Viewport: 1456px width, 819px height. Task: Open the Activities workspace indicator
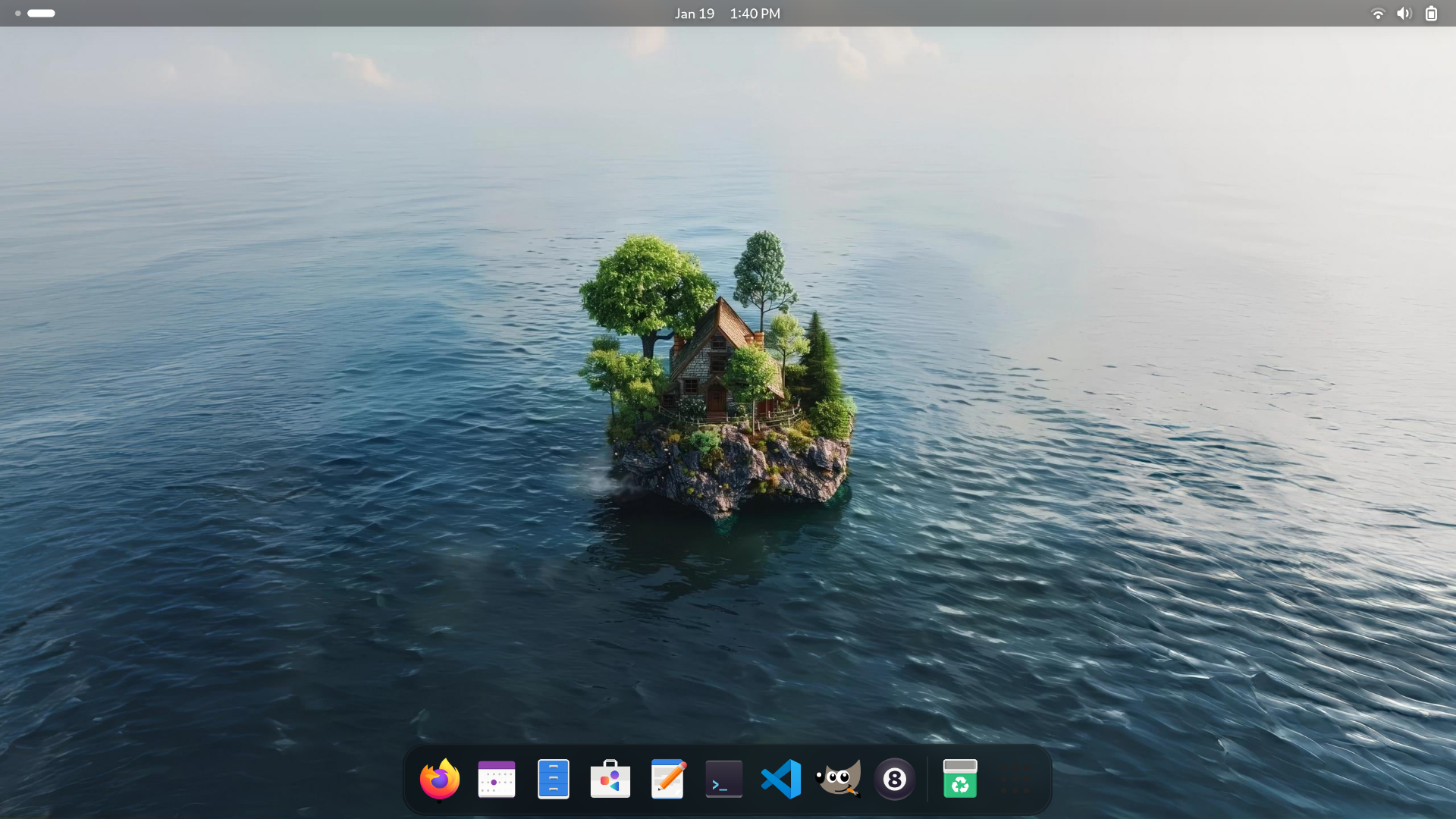(35, 13)
